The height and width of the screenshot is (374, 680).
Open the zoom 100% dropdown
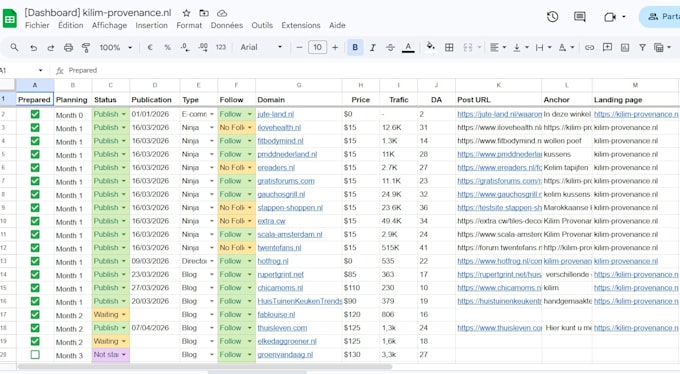[x=115, y=48]
